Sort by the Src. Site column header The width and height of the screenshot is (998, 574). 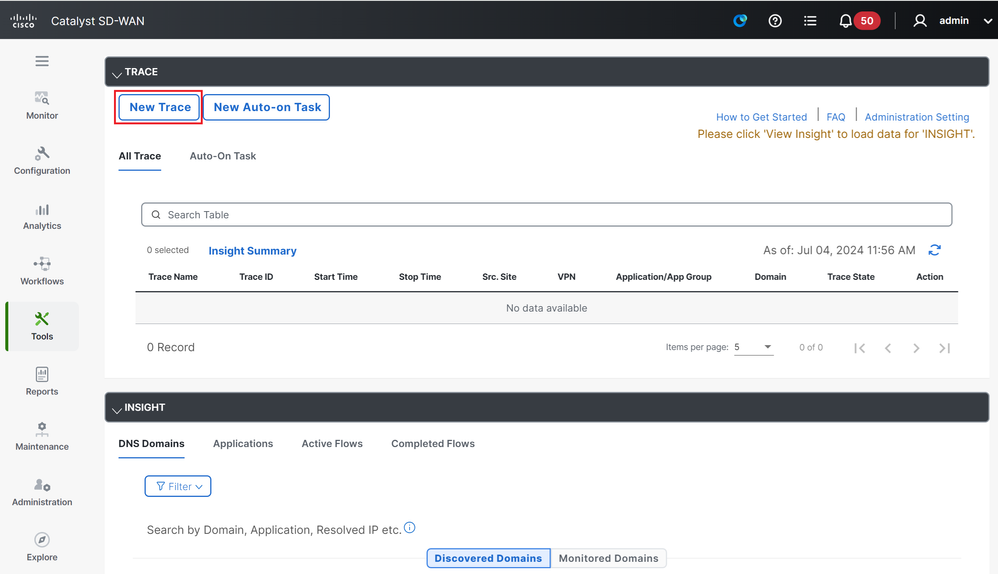(499, 277)
